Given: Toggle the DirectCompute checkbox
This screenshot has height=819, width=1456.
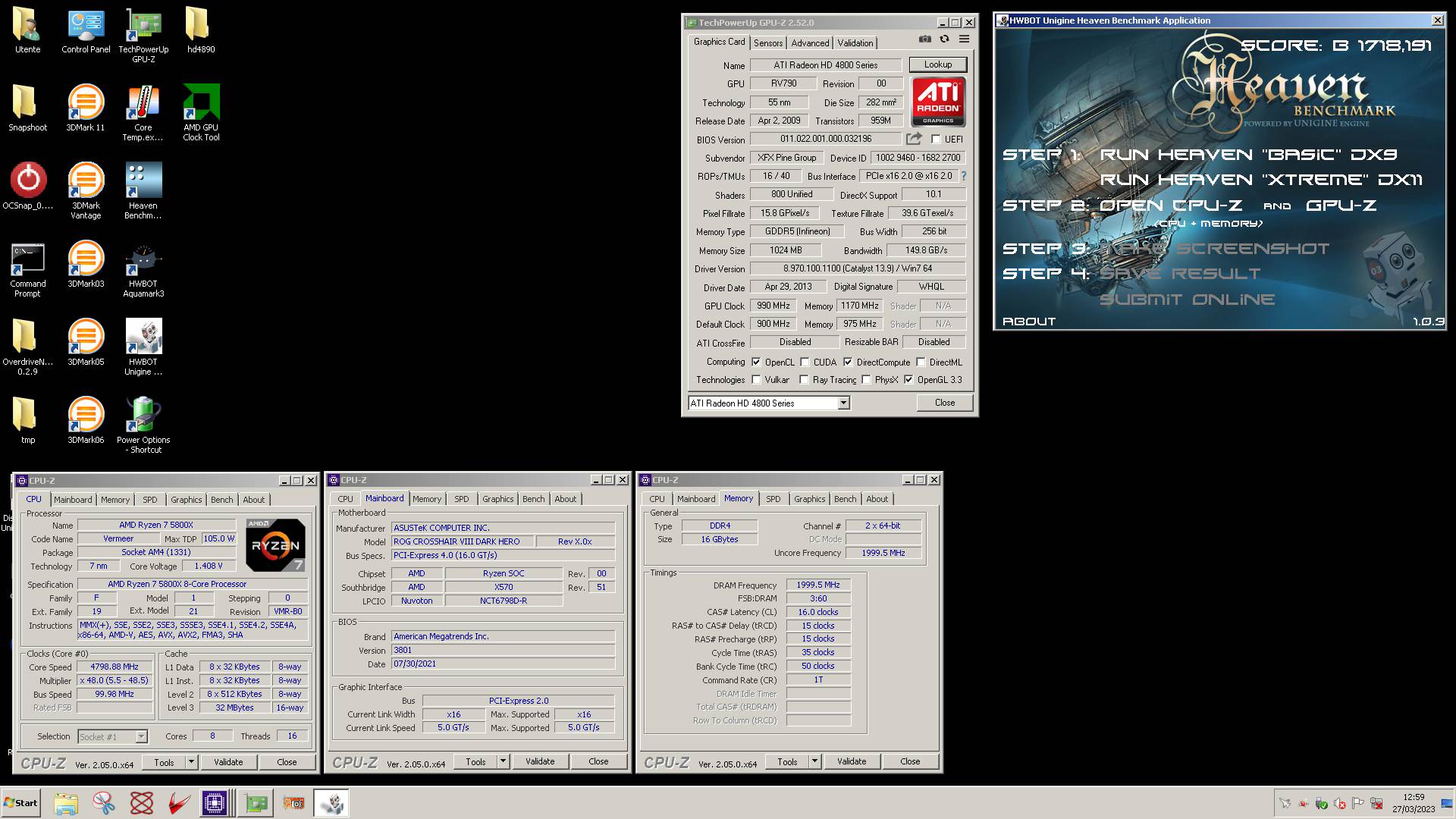Looking at the screenshot, I should tap(848, 362).
